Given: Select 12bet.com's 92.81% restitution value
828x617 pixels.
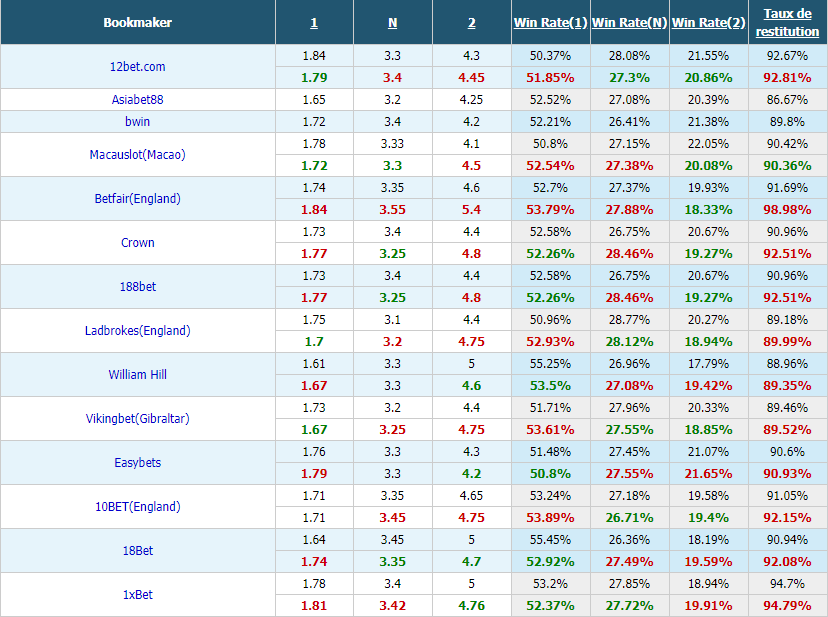Looking at the screenshot, I should tap(787, 78).
